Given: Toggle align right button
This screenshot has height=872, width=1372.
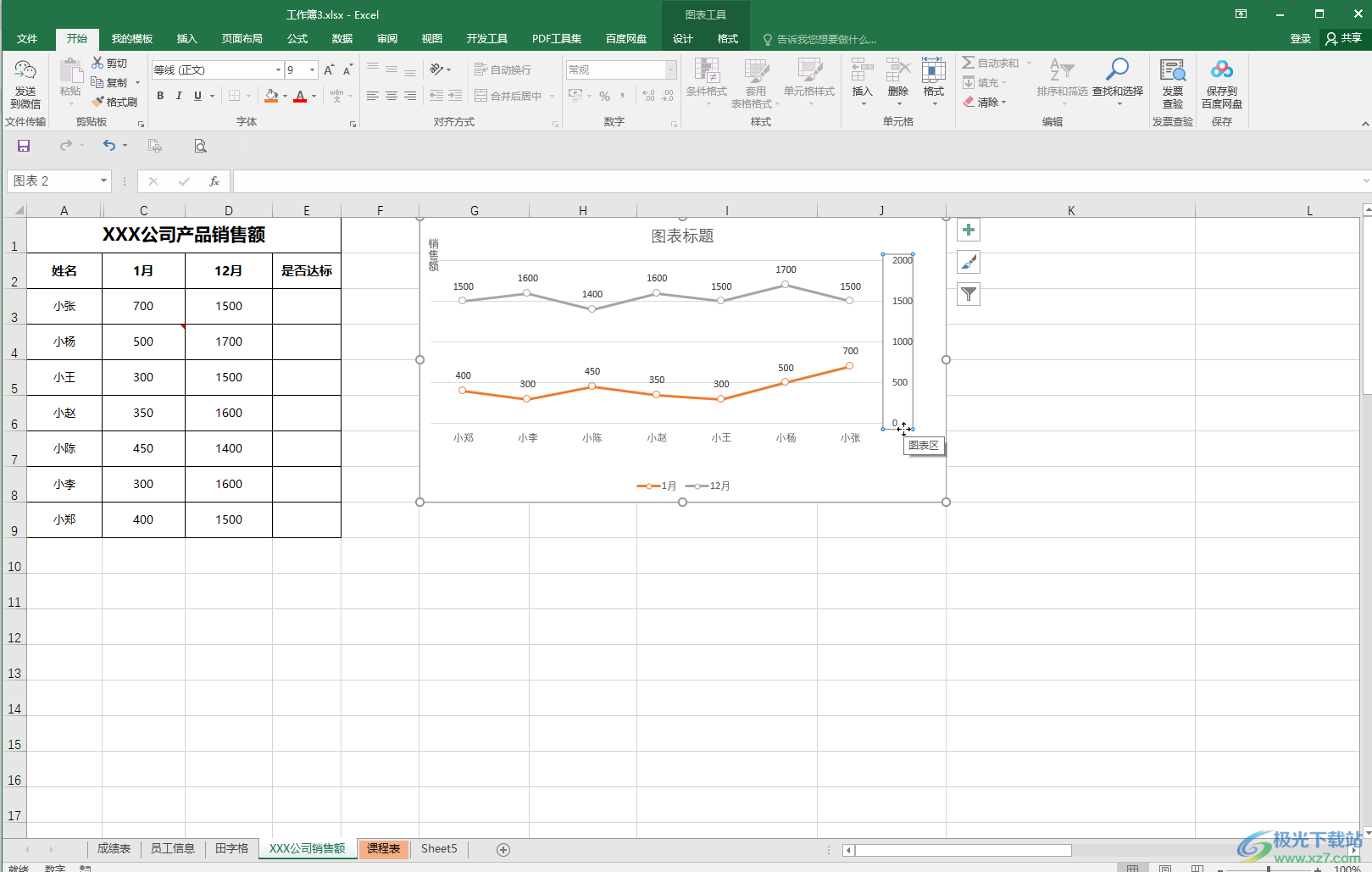Looking at the screenshot, I should tap(410, 96).
